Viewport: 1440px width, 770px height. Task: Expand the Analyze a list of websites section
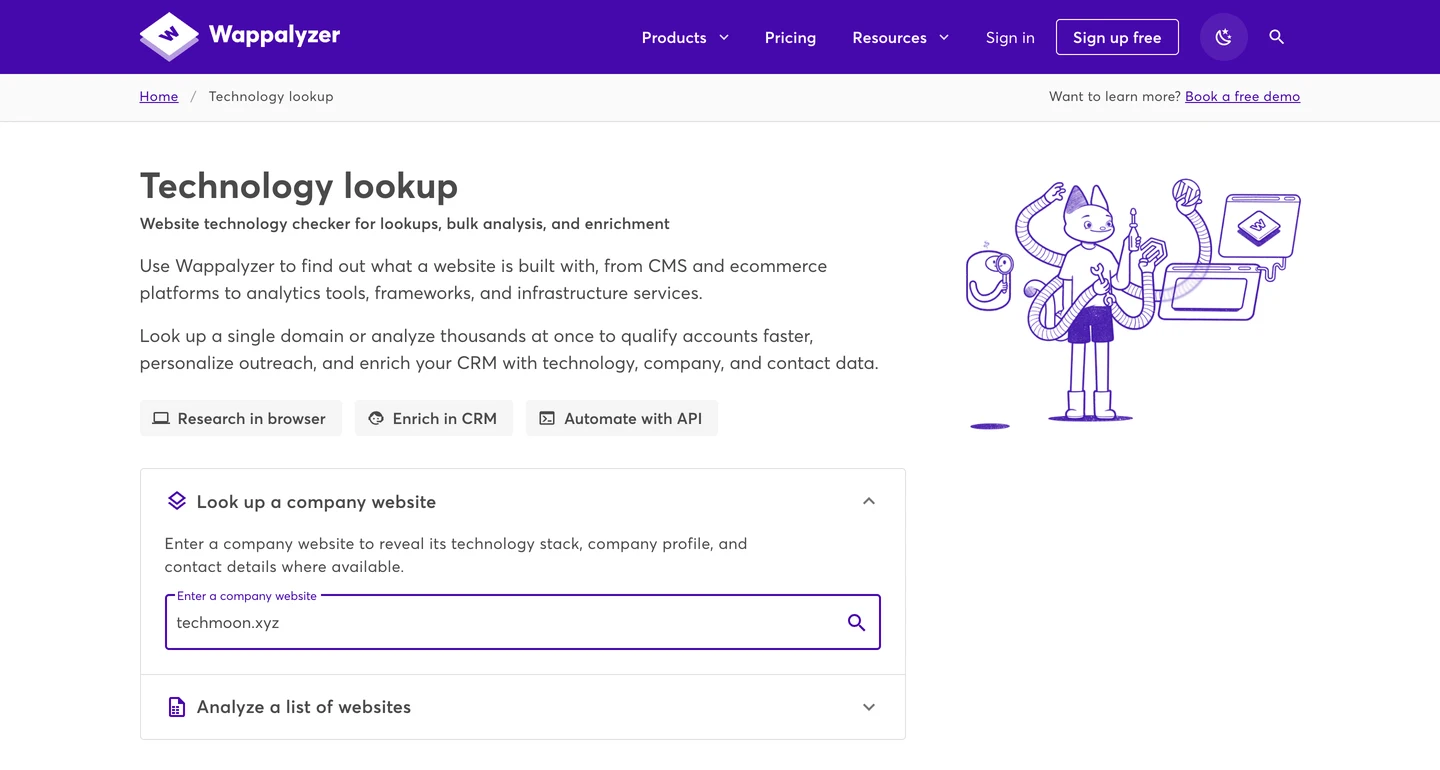tap(869, 707)
